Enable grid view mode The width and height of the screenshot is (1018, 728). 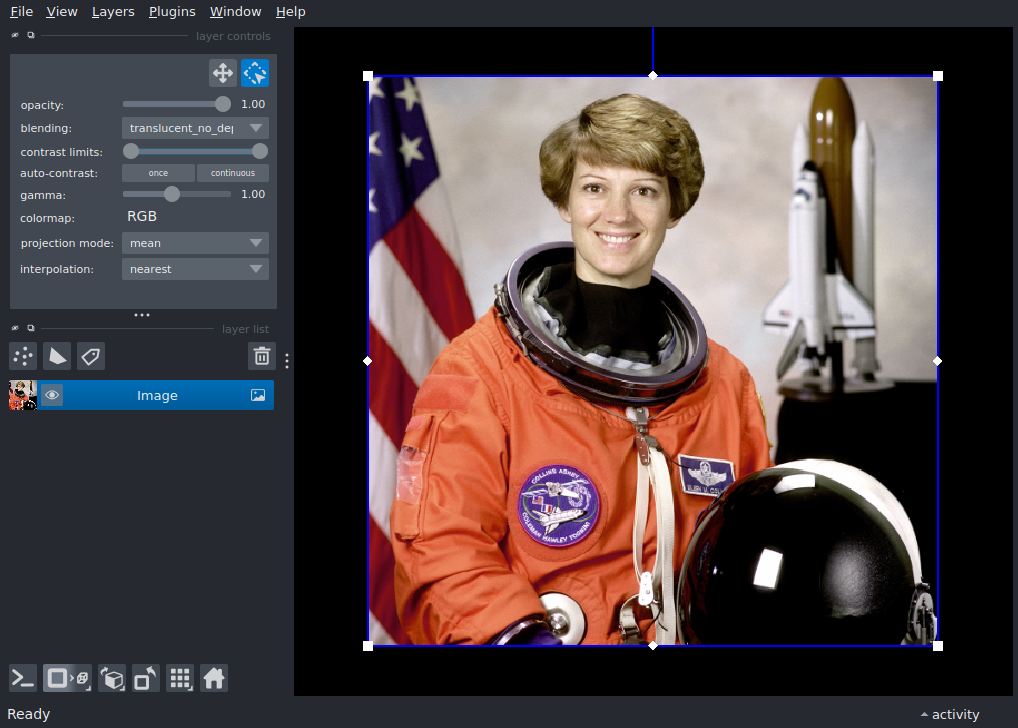180,678
